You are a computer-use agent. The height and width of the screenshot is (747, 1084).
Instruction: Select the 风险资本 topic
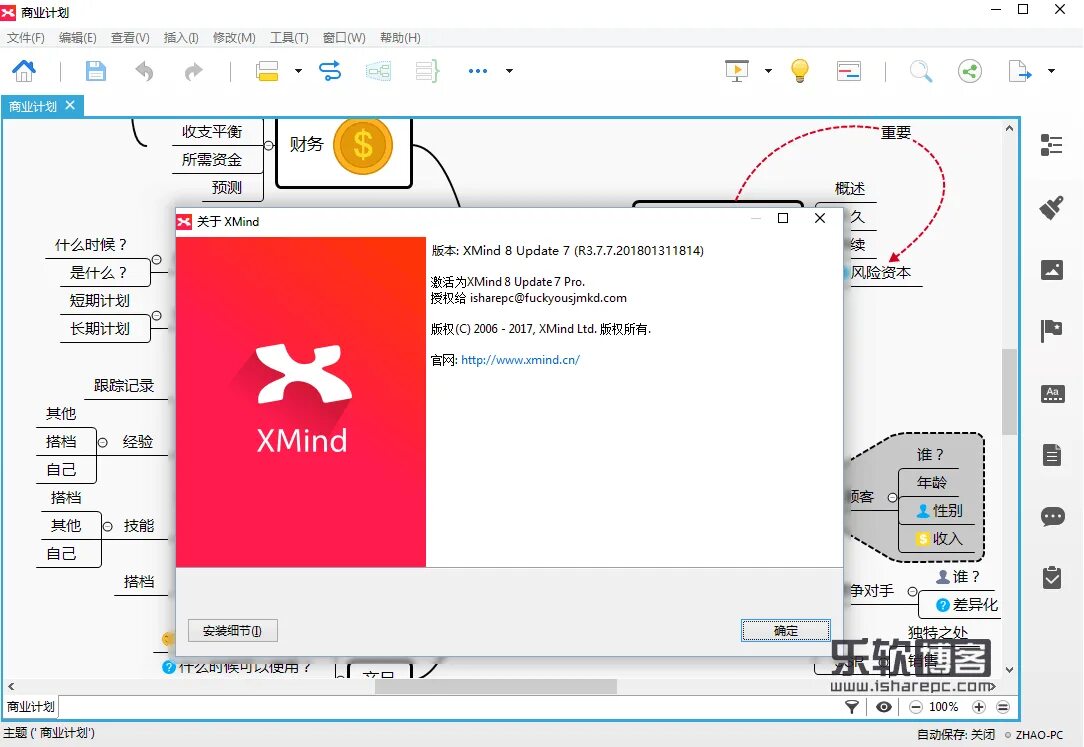881,273
